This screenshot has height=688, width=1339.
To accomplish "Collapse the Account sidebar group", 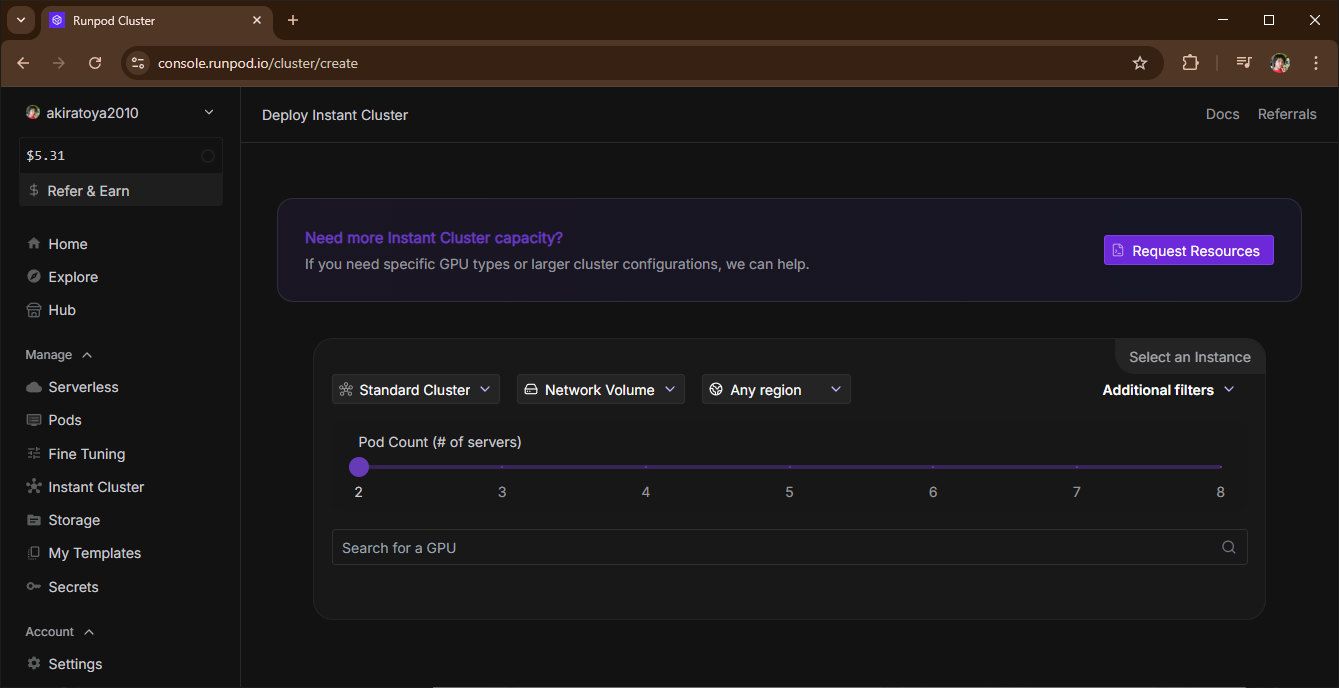I will (60, 632).
